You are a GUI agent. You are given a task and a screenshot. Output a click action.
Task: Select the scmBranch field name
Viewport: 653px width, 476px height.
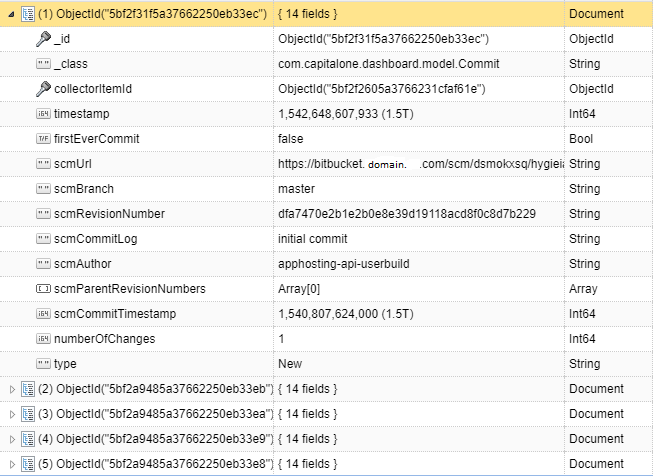tap(84, 189)
